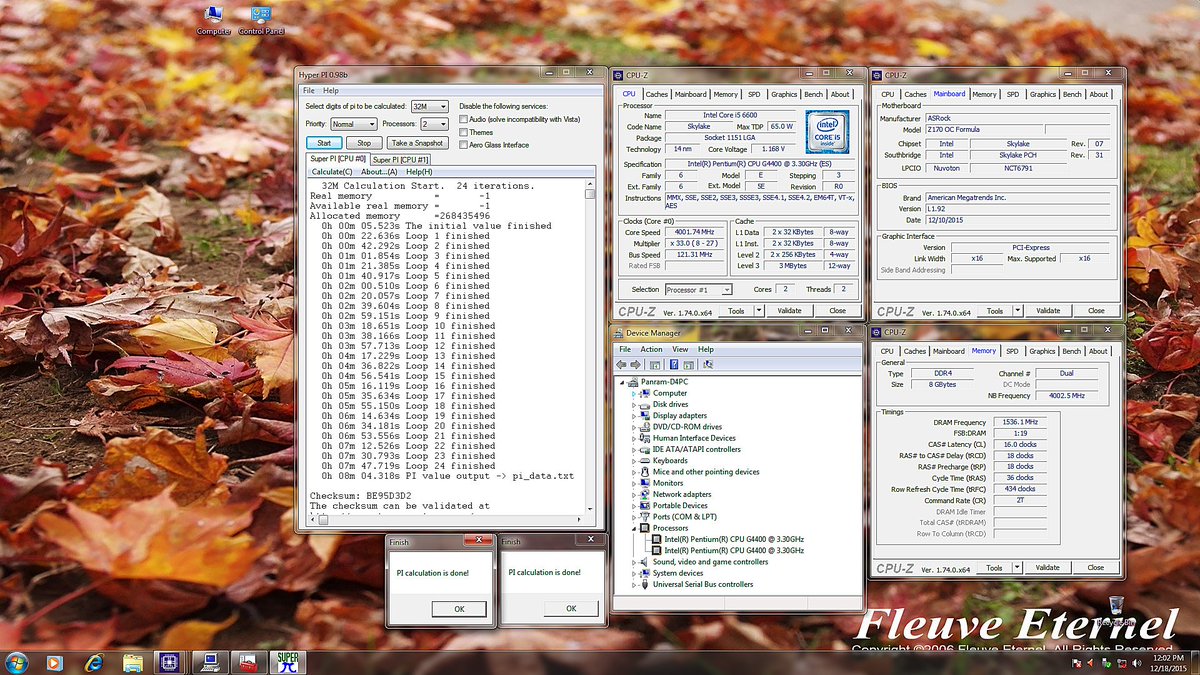Screen dimensions: 1200x675
Task: Click Validate in CPU-Z CPU window
Action: tap(790, 310)
